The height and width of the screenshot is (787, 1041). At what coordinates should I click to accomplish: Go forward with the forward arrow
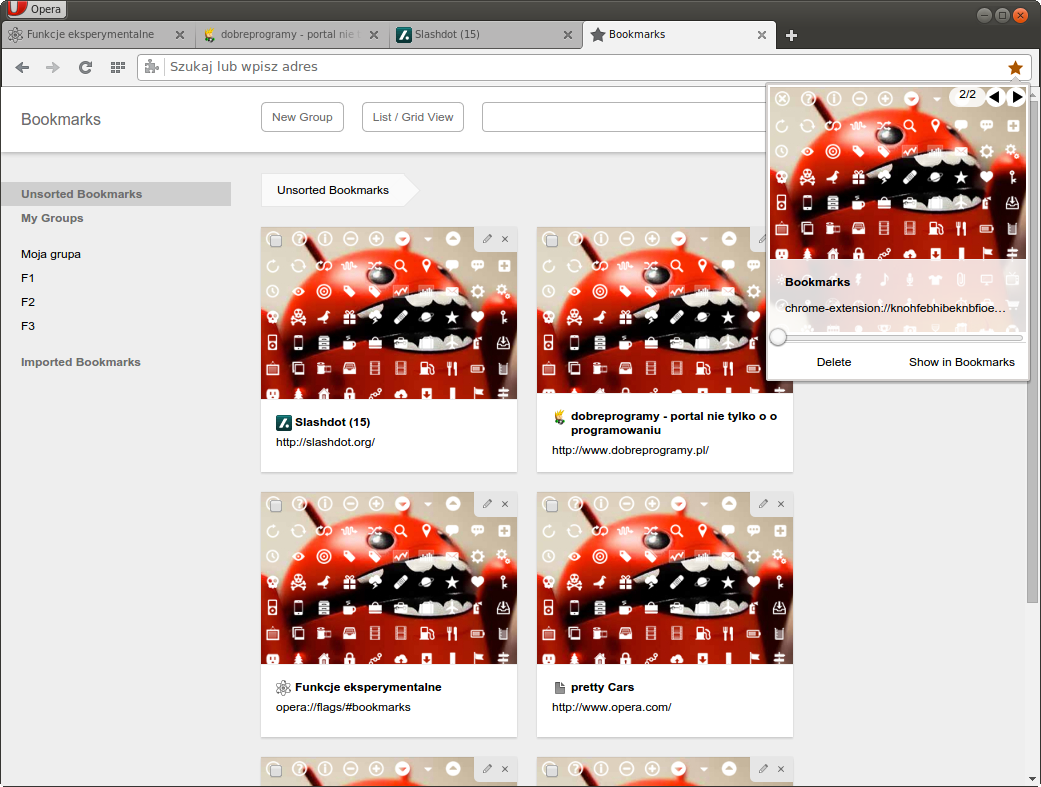[52, 67]
